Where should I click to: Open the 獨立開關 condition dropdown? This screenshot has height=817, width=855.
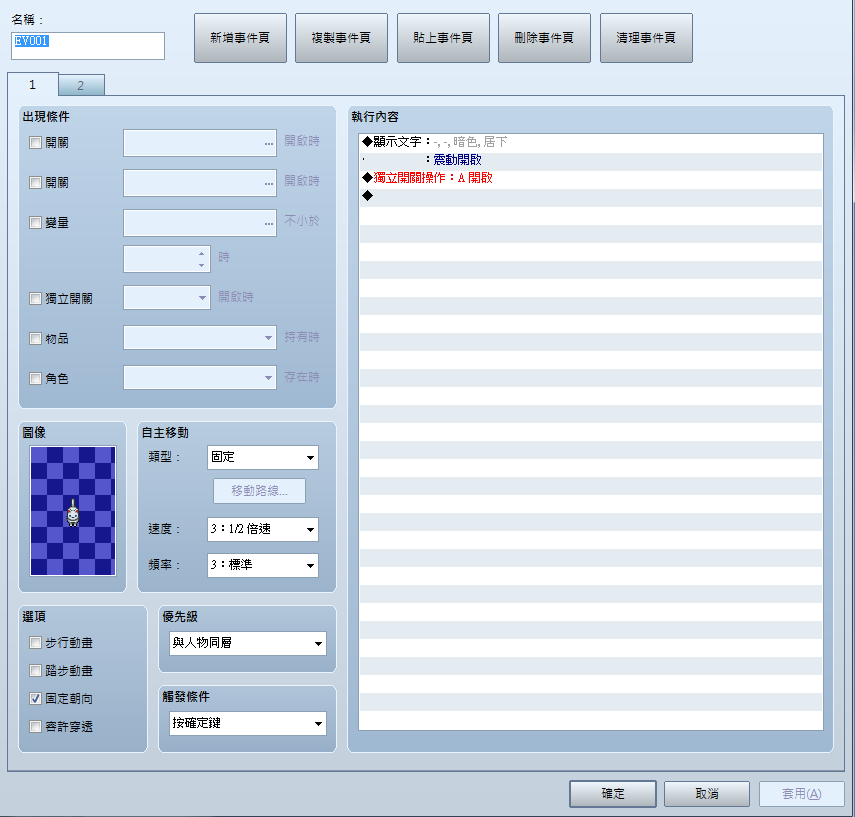tap(167, 298)
